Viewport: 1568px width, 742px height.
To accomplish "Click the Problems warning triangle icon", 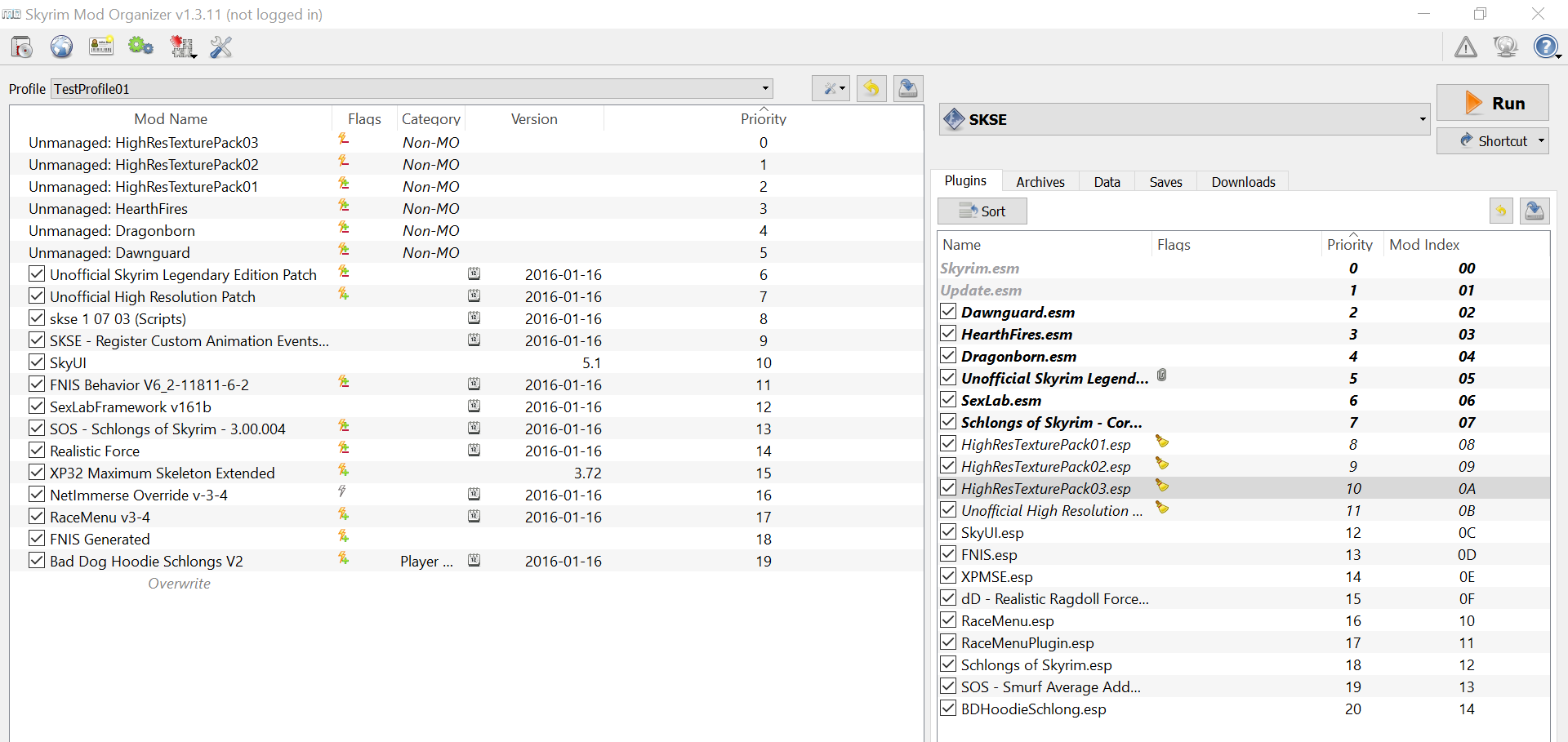I will coord(1466,47).
